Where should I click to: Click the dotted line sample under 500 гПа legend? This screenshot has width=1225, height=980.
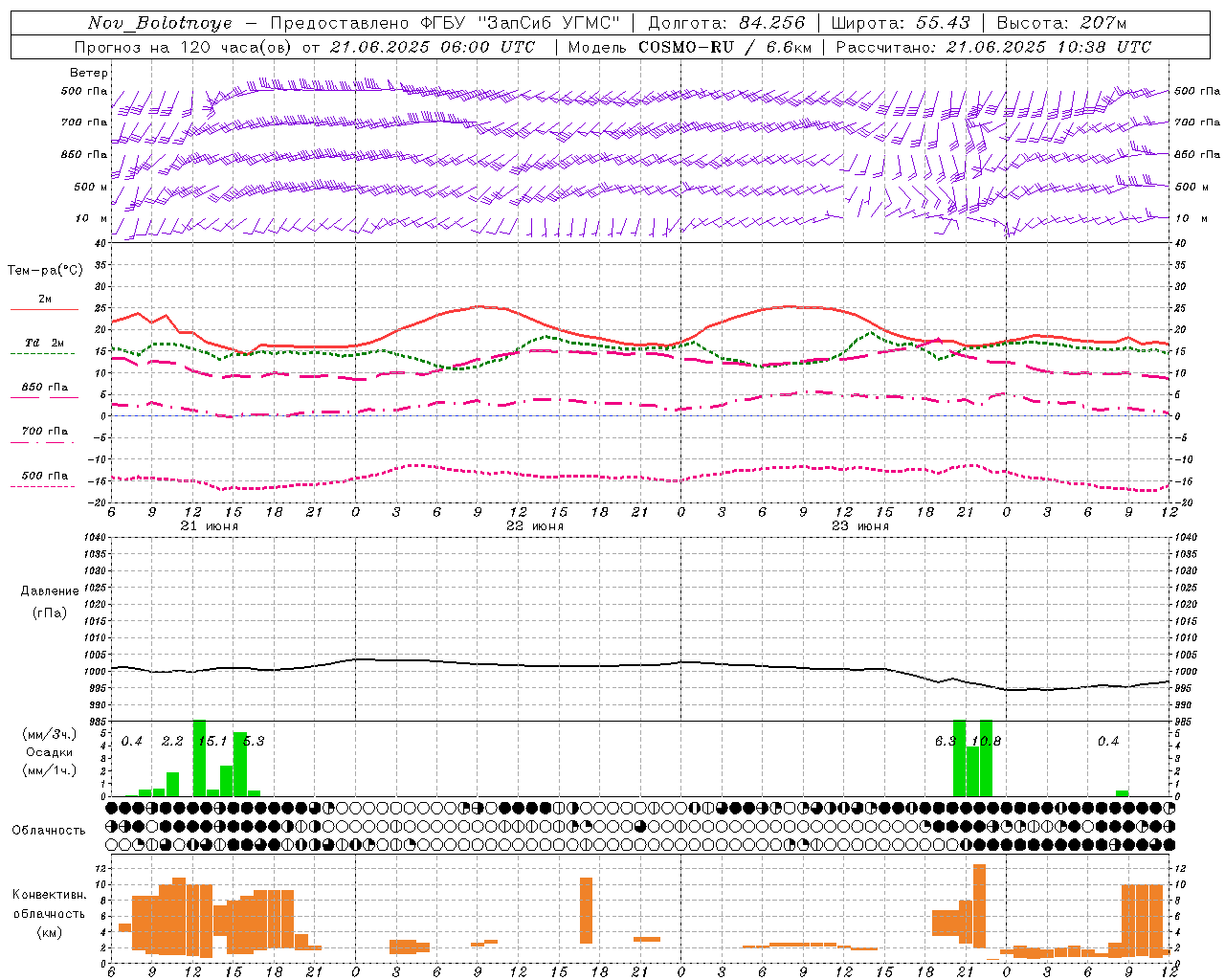pos(42,486)
